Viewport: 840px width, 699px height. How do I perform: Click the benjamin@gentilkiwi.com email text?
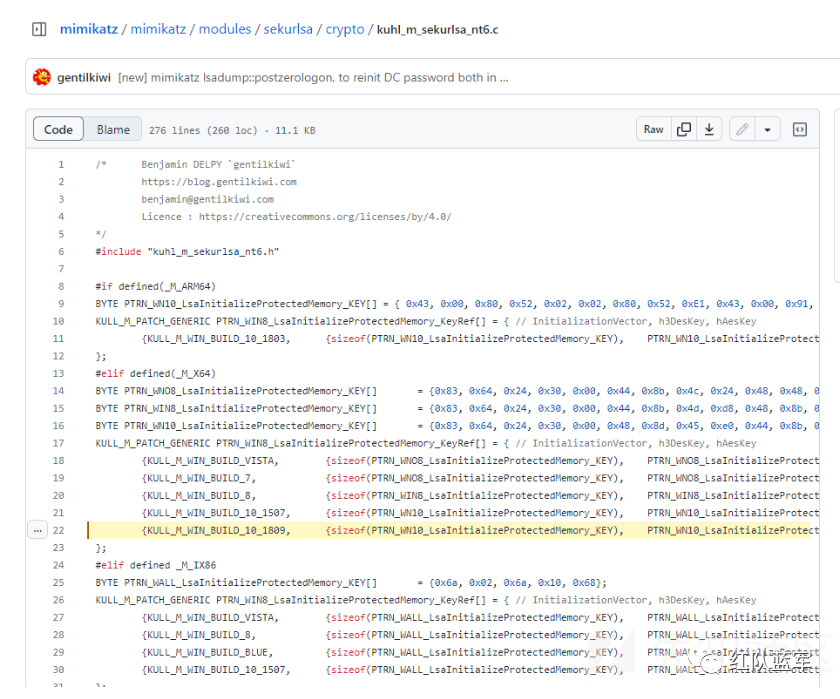click(207, 199)
